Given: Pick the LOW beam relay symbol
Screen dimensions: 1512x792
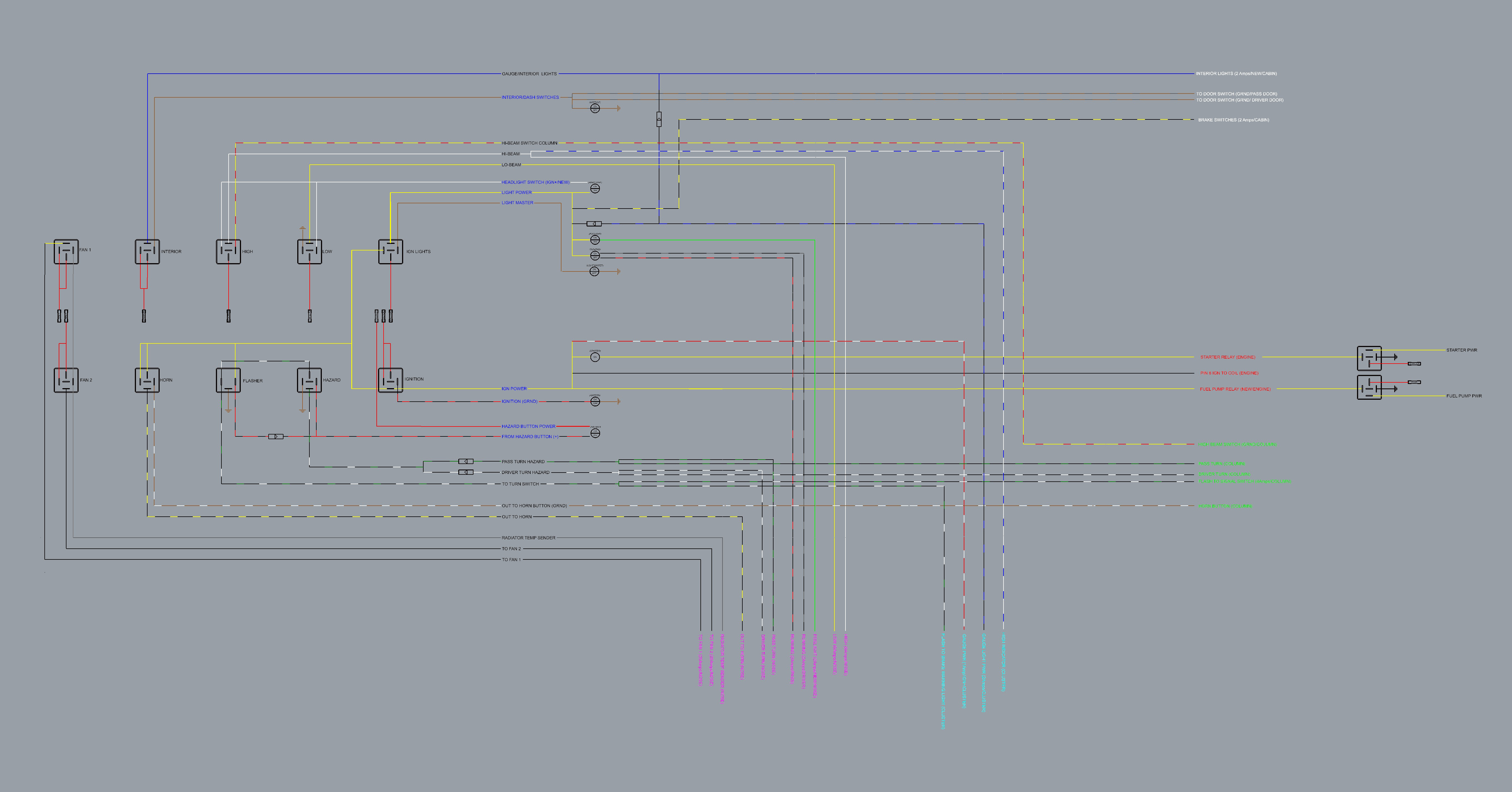Looking at the screenshot, I should 309,251.
